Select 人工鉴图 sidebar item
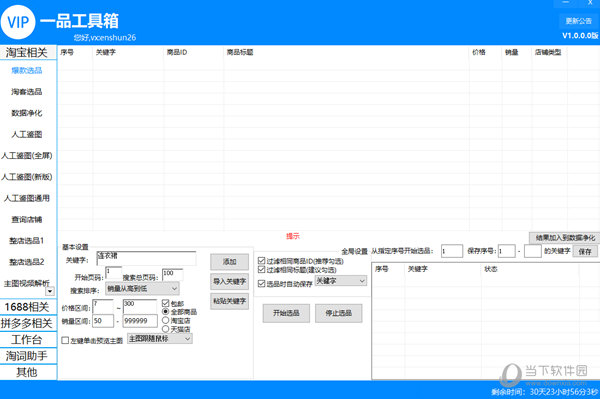 point(27,135)
